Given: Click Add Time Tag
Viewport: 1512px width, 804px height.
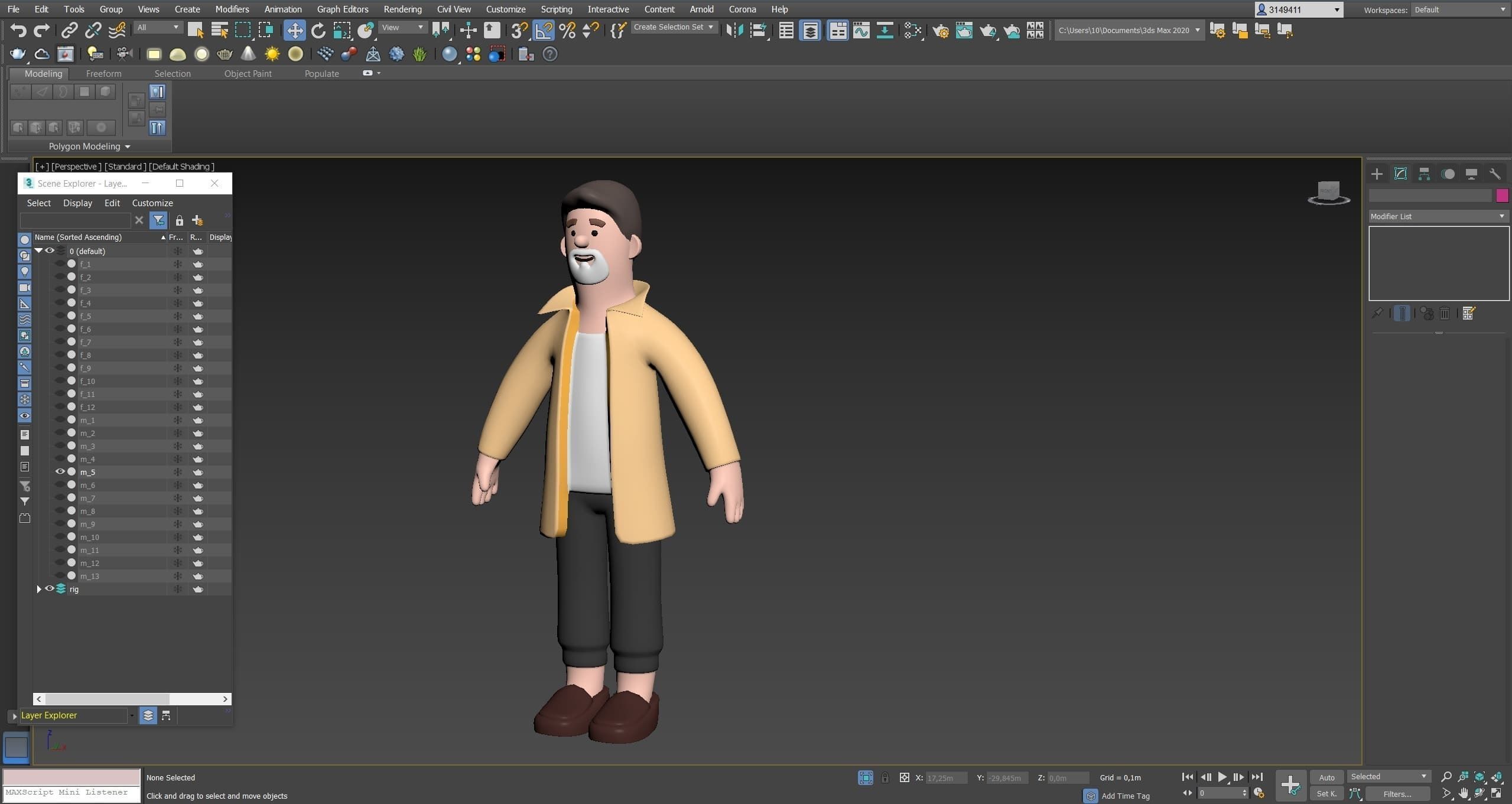Looking at the screenshot, I should pyautogui.click(x=1125, y=796).
